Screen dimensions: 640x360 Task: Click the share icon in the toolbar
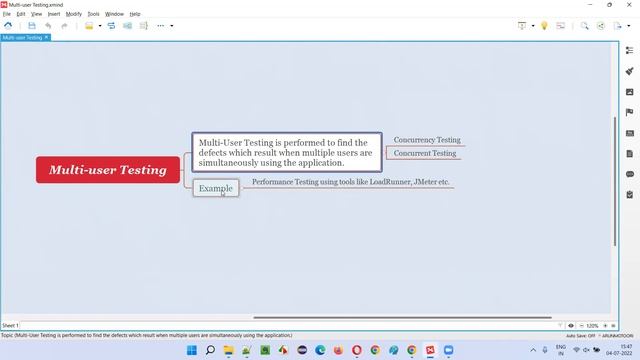601,26
